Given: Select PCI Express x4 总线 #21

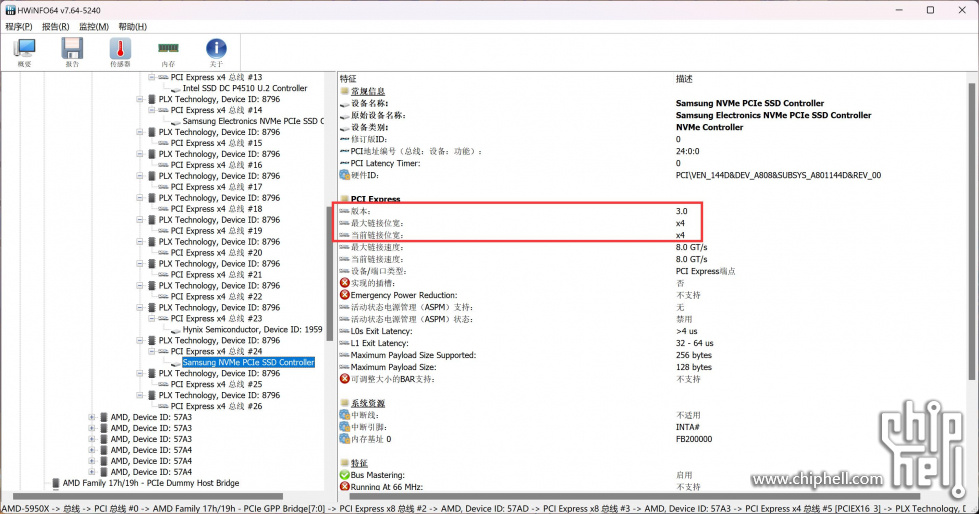Looking at the screenshot, I should (216, 275).
